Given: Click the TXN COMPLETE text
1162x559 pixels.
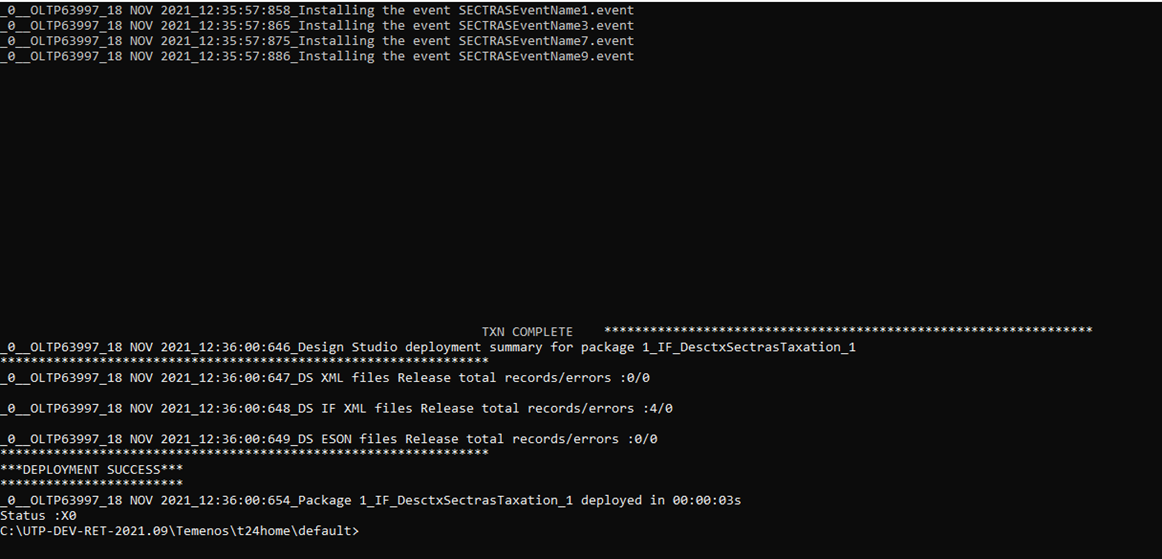Looking at the screenshot, I should (x=527, y=332).
